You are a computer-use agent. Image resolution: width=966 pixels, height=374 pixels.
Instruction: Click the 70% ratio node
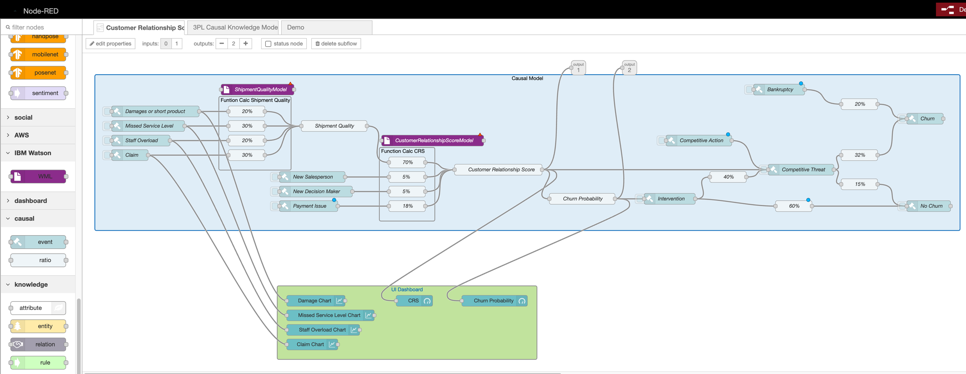(407, 163)
